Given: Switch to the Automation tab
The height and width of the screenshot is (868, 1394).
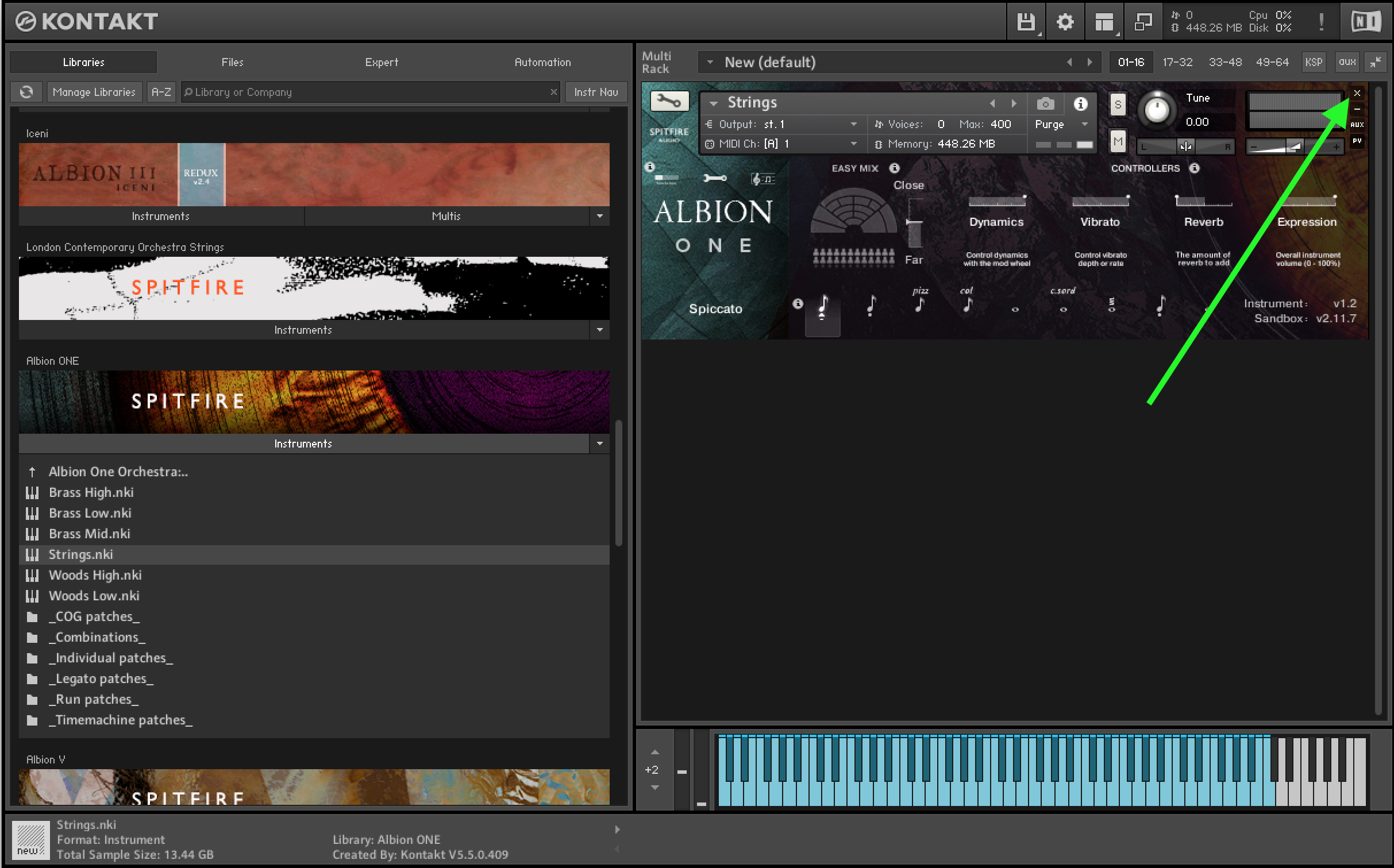Looking at the screenshot, I should 542,62.
